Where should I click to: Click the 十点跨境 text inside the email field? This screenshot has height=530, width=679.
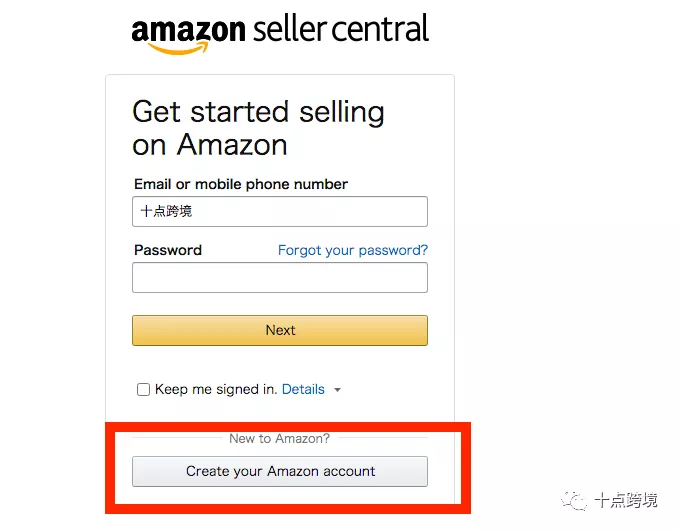tap(166, 211)
